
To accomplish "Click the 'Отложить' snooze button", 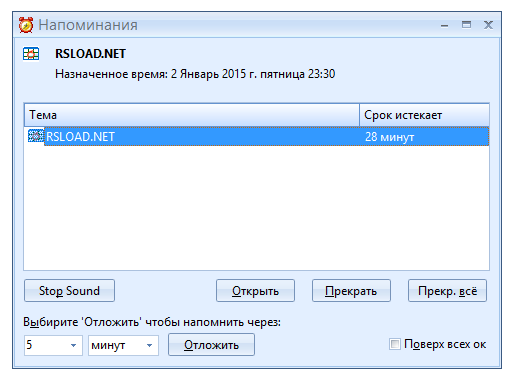I will click(211, 345).
